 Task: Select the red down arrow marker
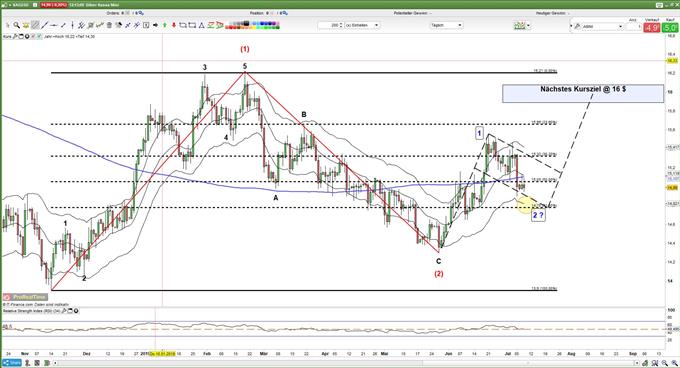(x=174, y=25)
